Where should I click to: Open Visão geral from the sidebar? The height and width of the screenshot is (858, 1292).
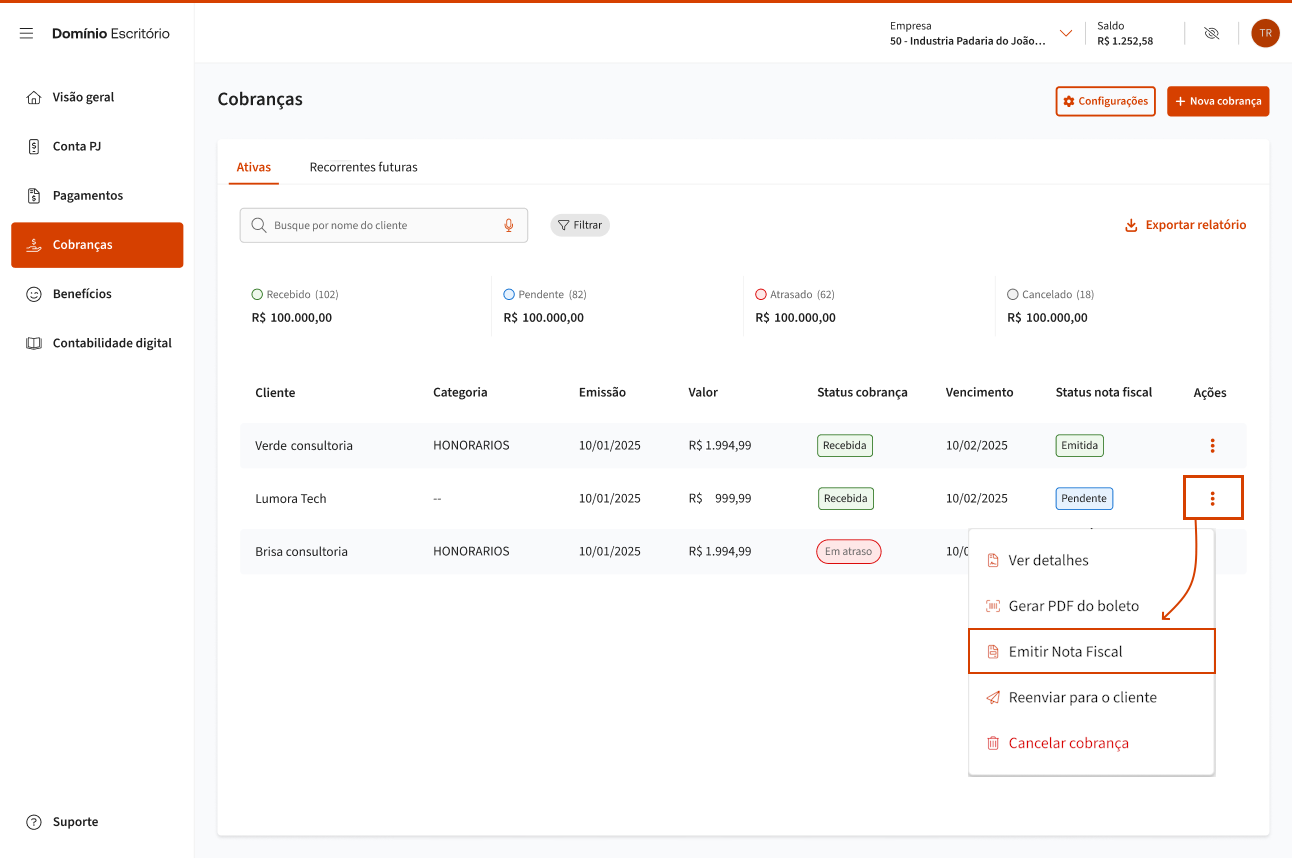(83, 97)
